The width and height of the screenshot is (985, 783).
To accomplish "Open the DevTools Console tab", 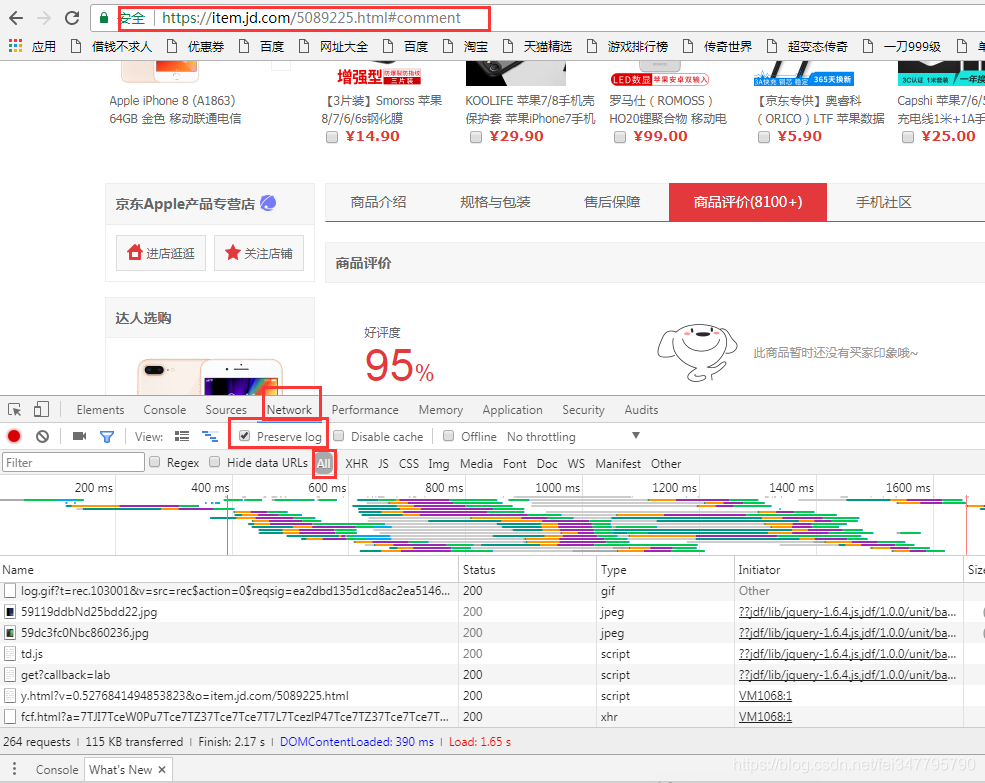I will click(x=165, y=410).
